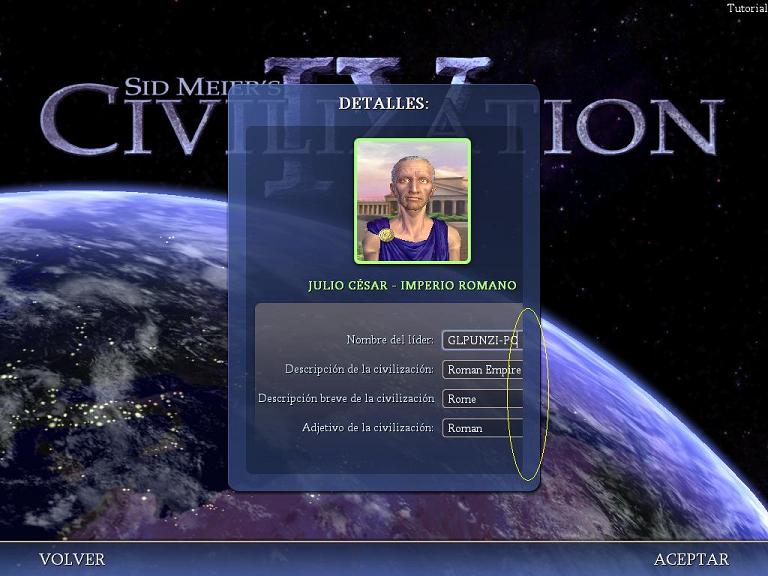Screen dimensions: 768x576
Task: Click the JULIO CÉSAR - IMPERIO ROMANO title
Action: coord(412,286)
